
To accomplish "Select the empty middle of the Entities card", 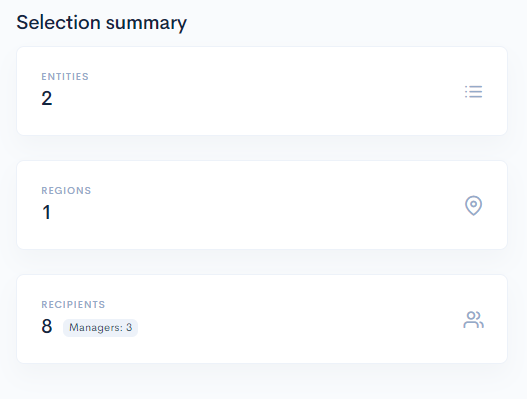I will pyautogui.click(x=262, y=91).
